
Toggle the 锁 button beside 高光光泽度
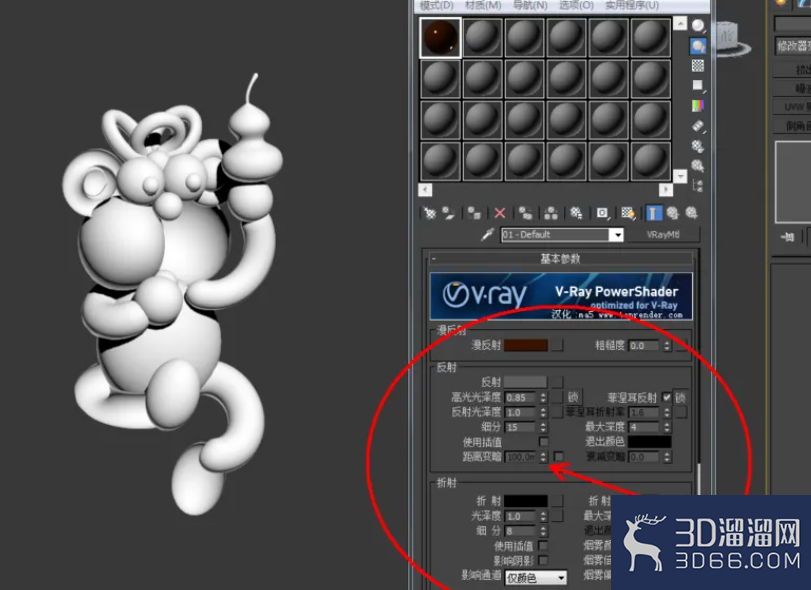coord(574,397)
